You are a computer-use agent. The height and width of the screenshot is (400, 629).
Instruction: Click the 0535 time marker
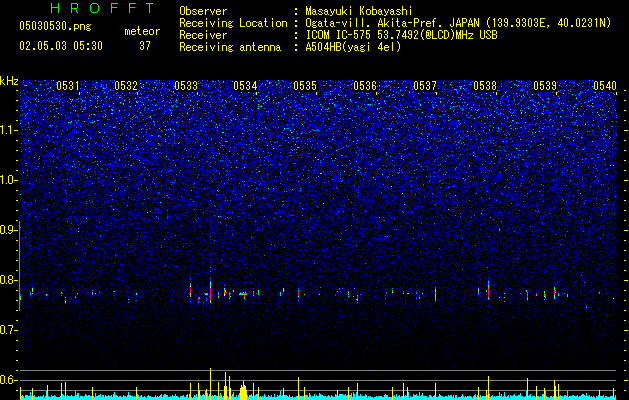[x=305, y=86]
